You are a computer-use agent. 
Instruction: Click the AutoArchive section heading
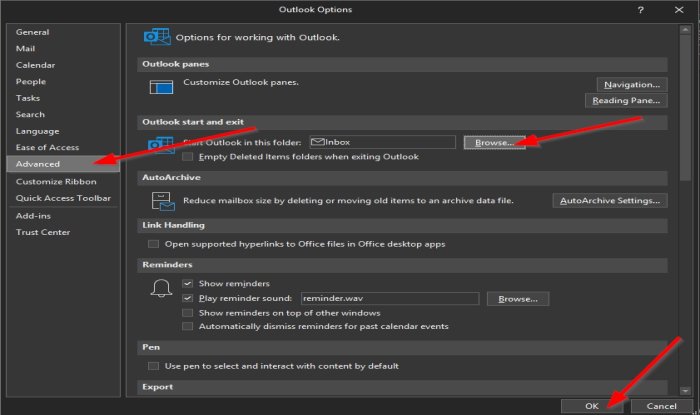pos(171,177)
